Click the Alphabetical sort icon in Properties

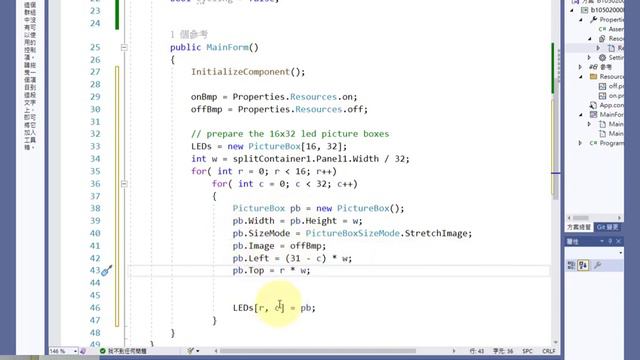pyautogui.click(x=583, y=266)
